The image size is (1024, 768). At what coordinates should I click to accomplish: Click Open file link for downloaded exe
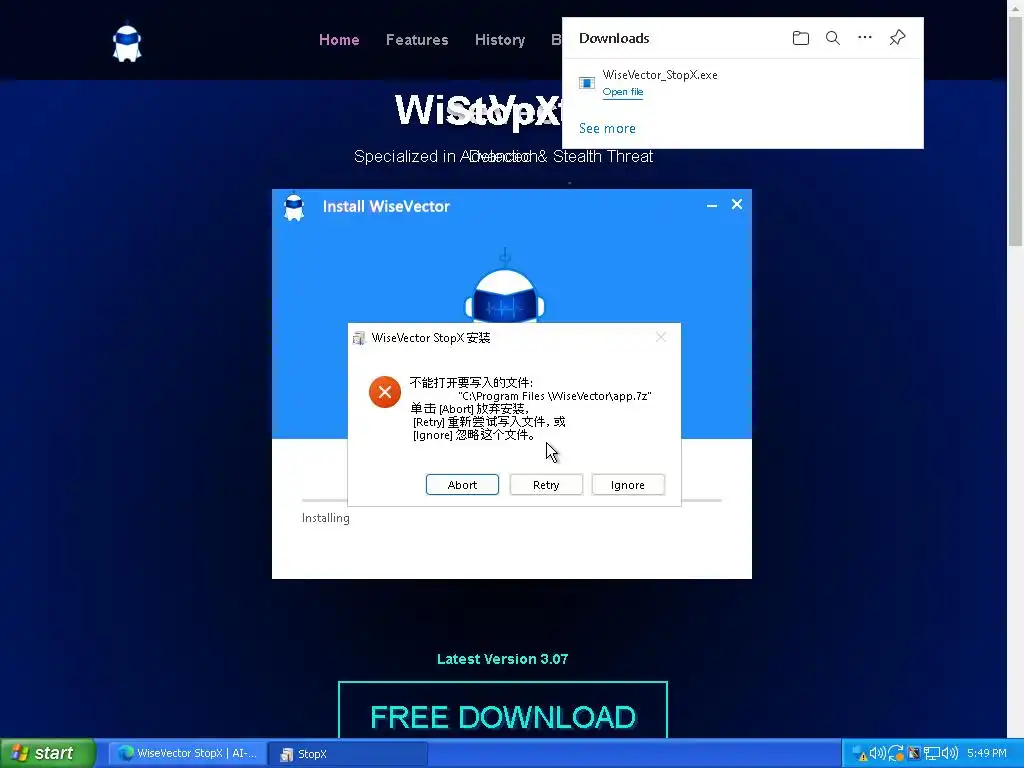pos(622,92)
